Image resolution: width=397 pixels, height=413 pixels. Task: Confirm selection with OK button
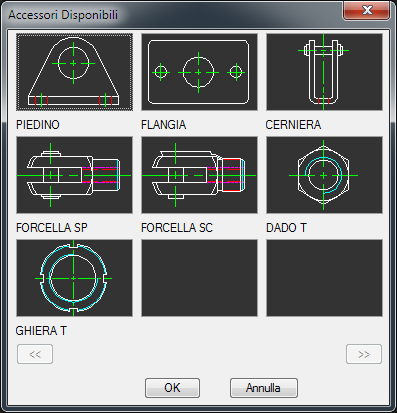(x=172, y=388)
